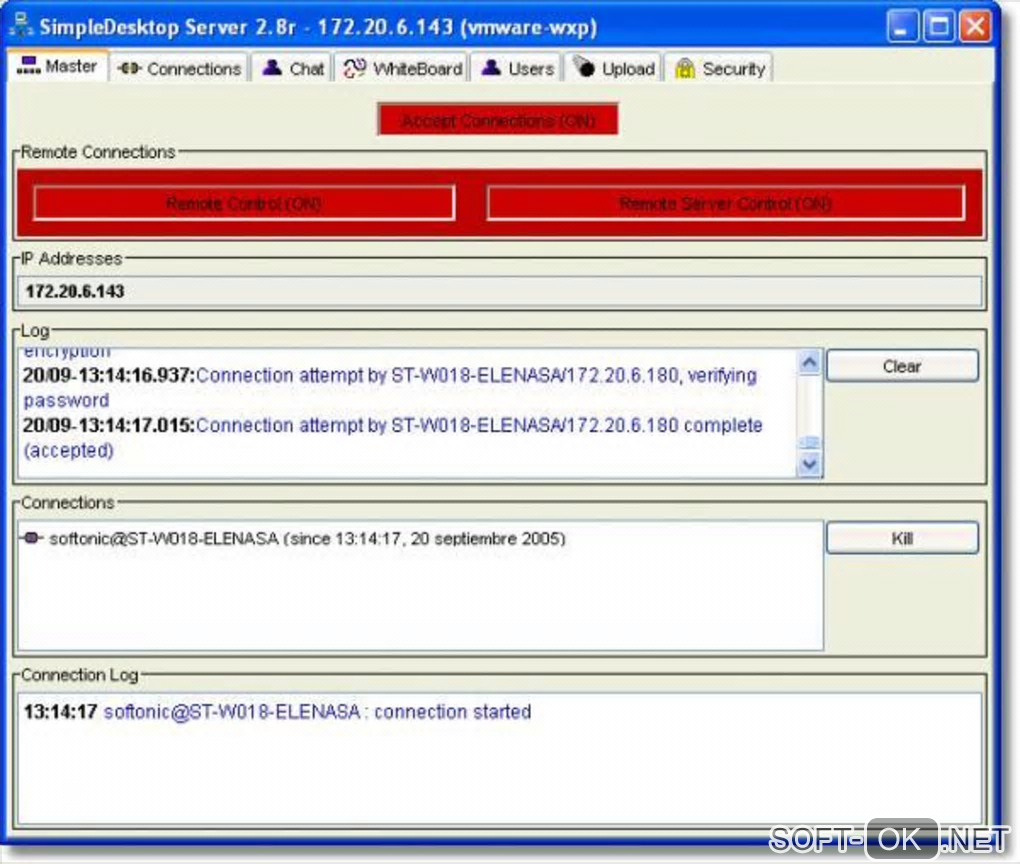Close the SimpleDesktop Server window
This screenshot has width=1020, height=864.
click(x=975, y=27)
